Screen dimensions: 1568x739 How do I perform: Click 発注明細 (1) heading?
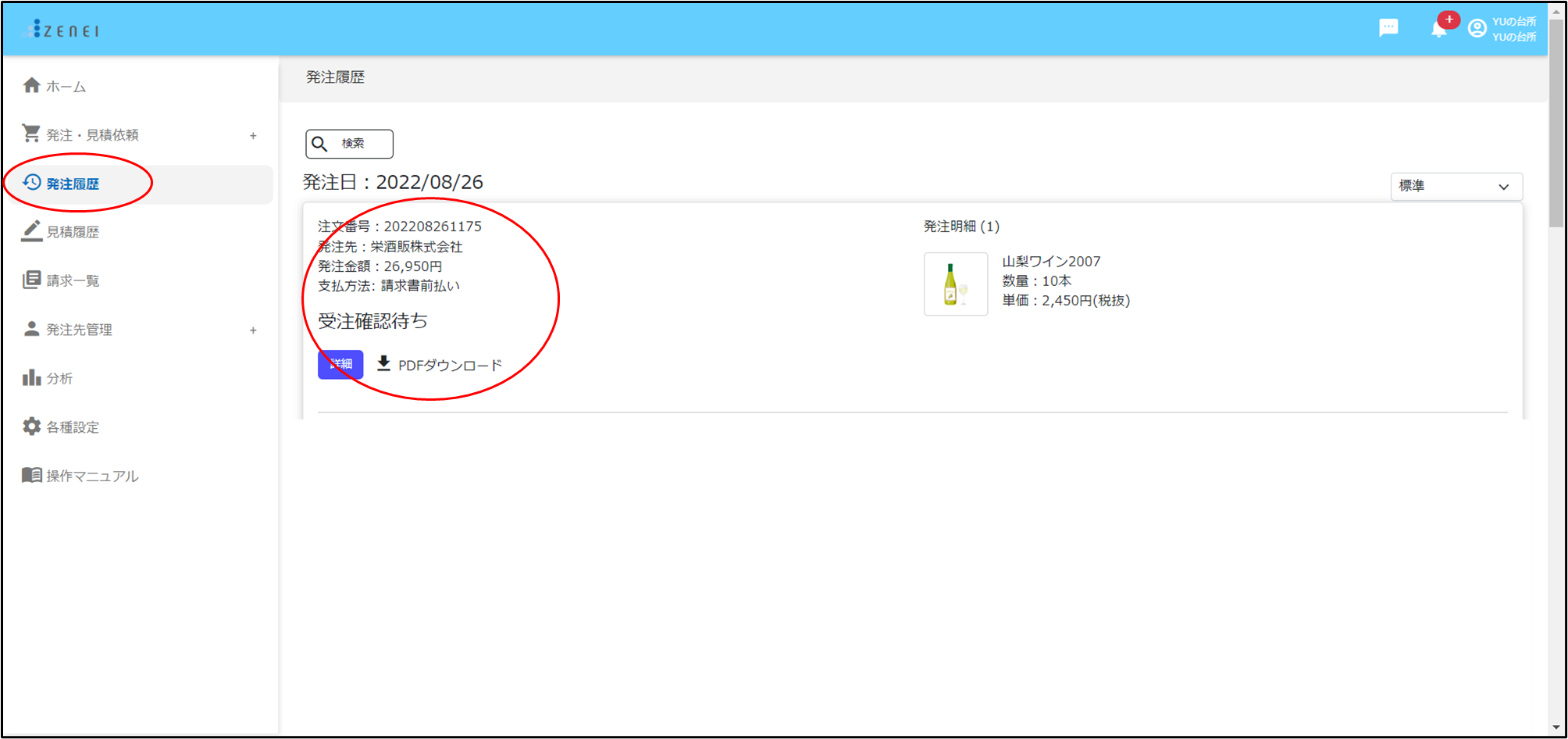[961, 227]
